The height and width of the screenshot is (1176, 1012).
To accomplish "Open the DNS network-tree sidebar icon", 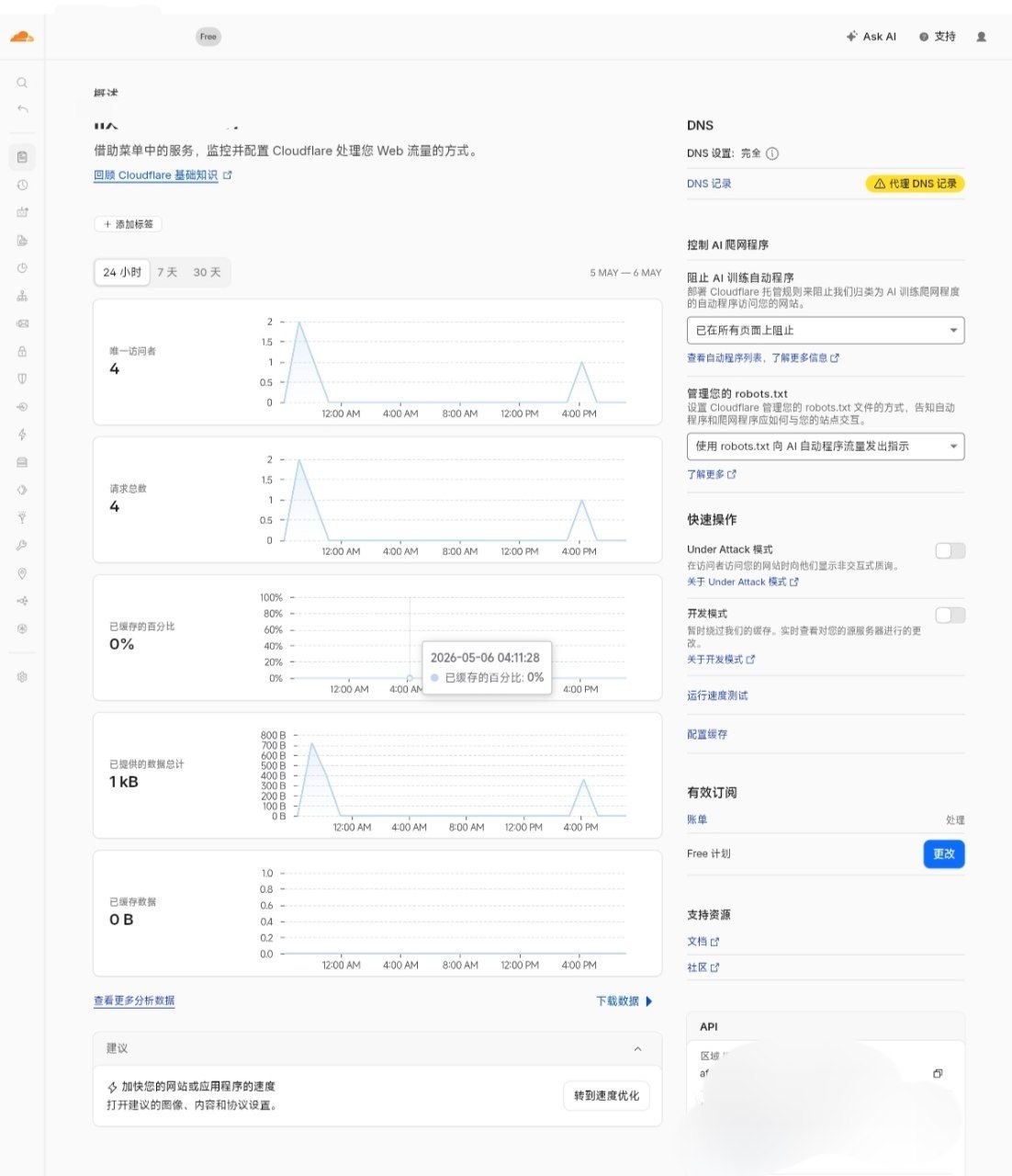I will click(x=22, y=296).
